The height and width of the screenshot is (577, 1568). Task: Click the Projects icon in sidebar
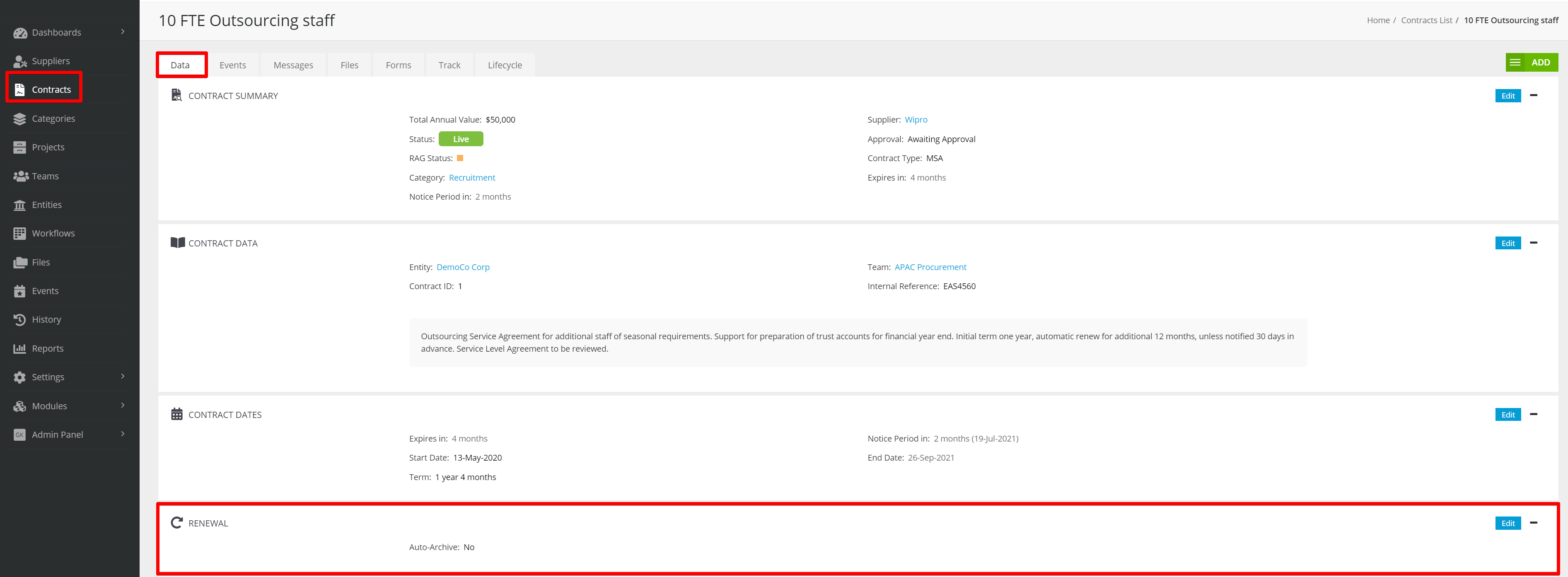pyautogui.click(x=20, y=147)
